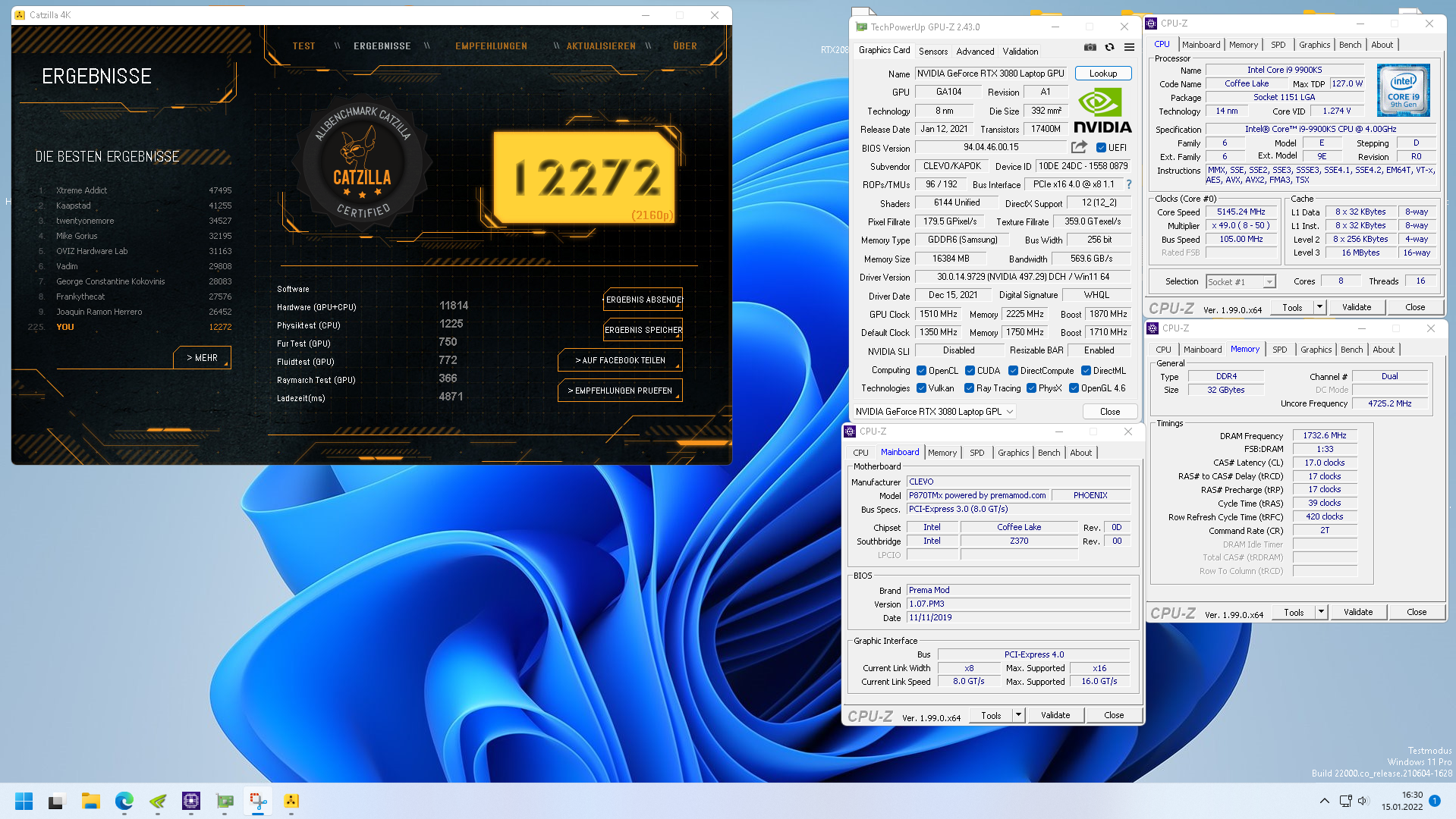This screenshot has width=1456, height=819.
Task: Switch to GPU-Z via its taskbar icon
Action: click(225, 801)
